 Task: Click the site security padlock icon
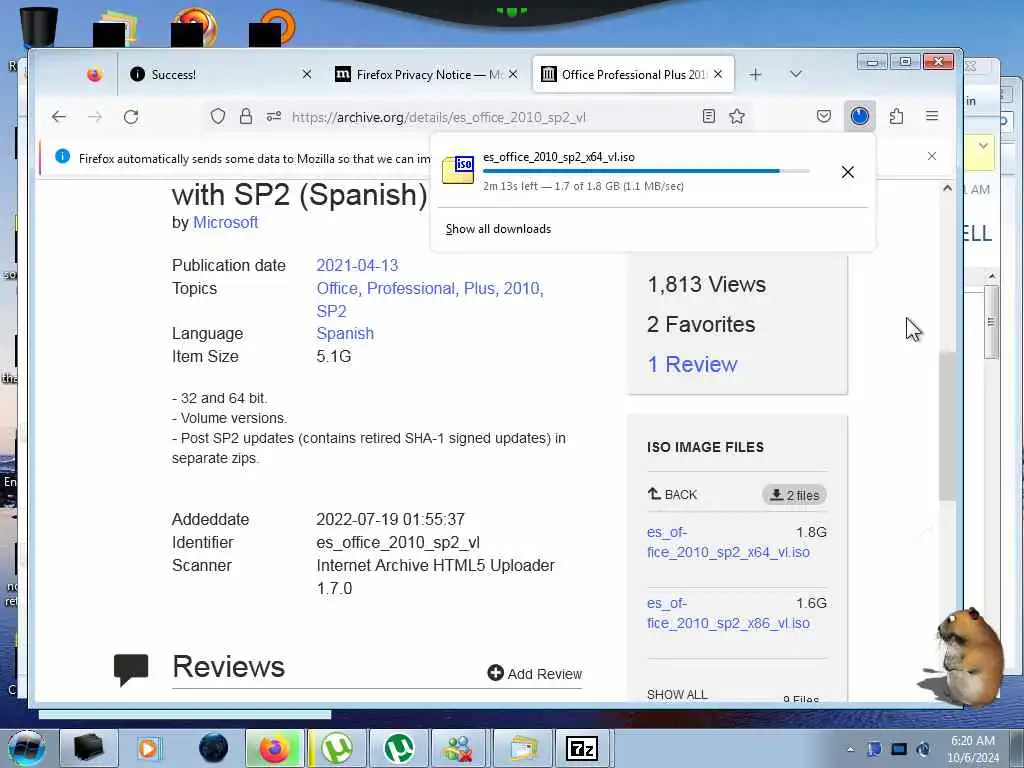[x=246, y=117]
